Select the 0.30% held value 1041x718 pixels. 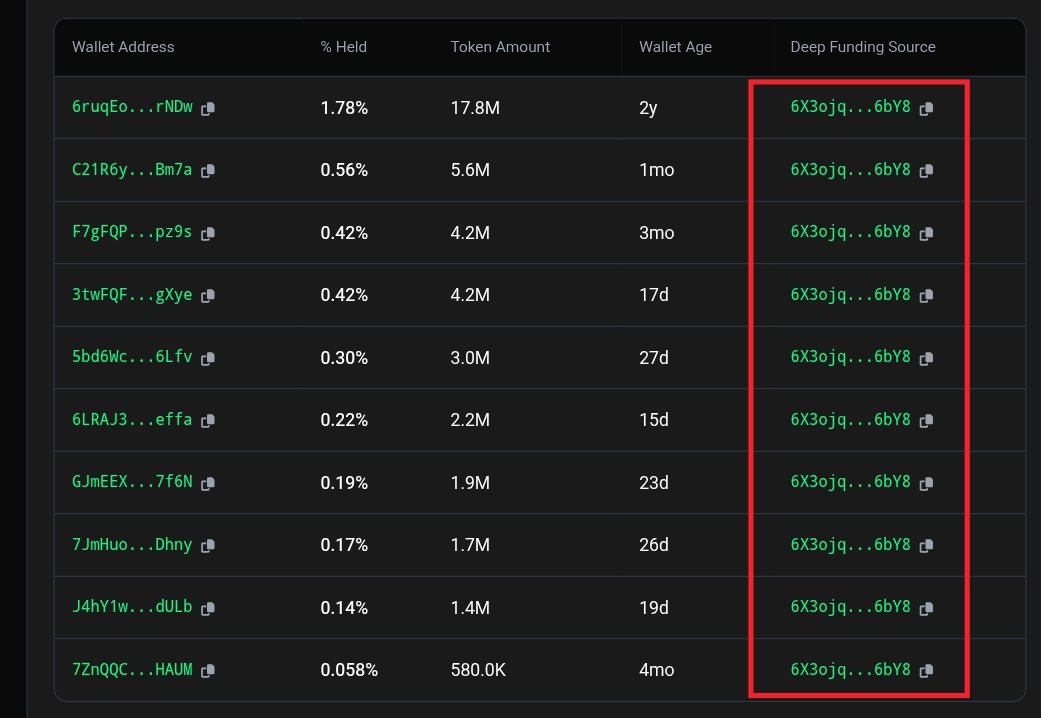(344, 358)
